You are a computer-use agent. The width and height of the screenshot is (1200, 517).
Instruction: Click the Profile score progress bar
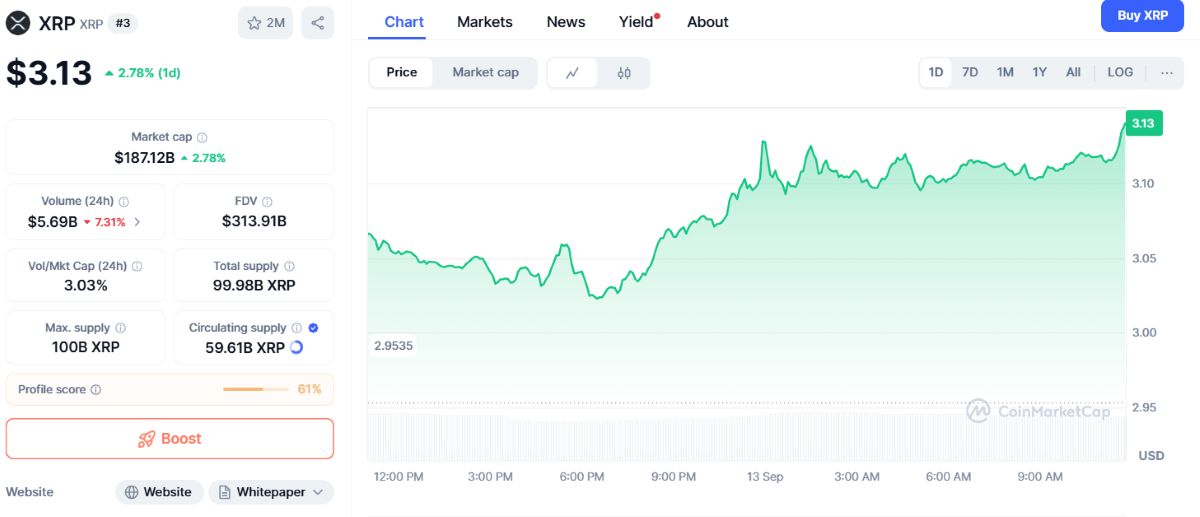click(256, 389)
